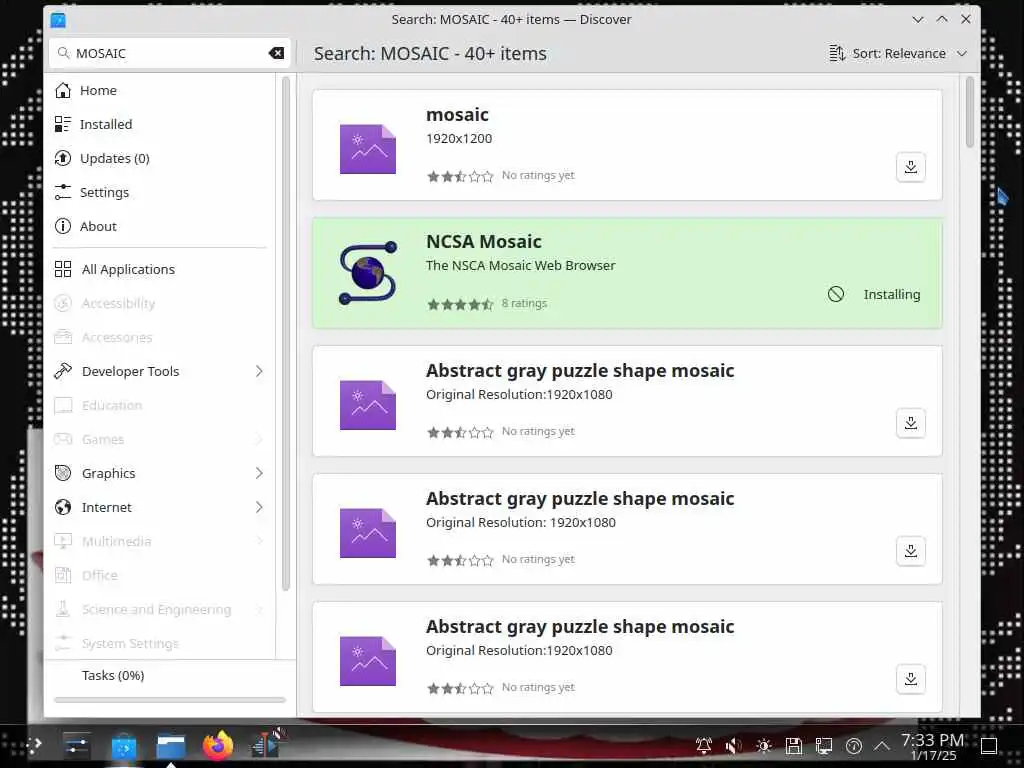The height and width of the screenshot is (768, 1024).
Task: Install third Abstract gray puzzle shape mosaic
Action: click(910, 679)
